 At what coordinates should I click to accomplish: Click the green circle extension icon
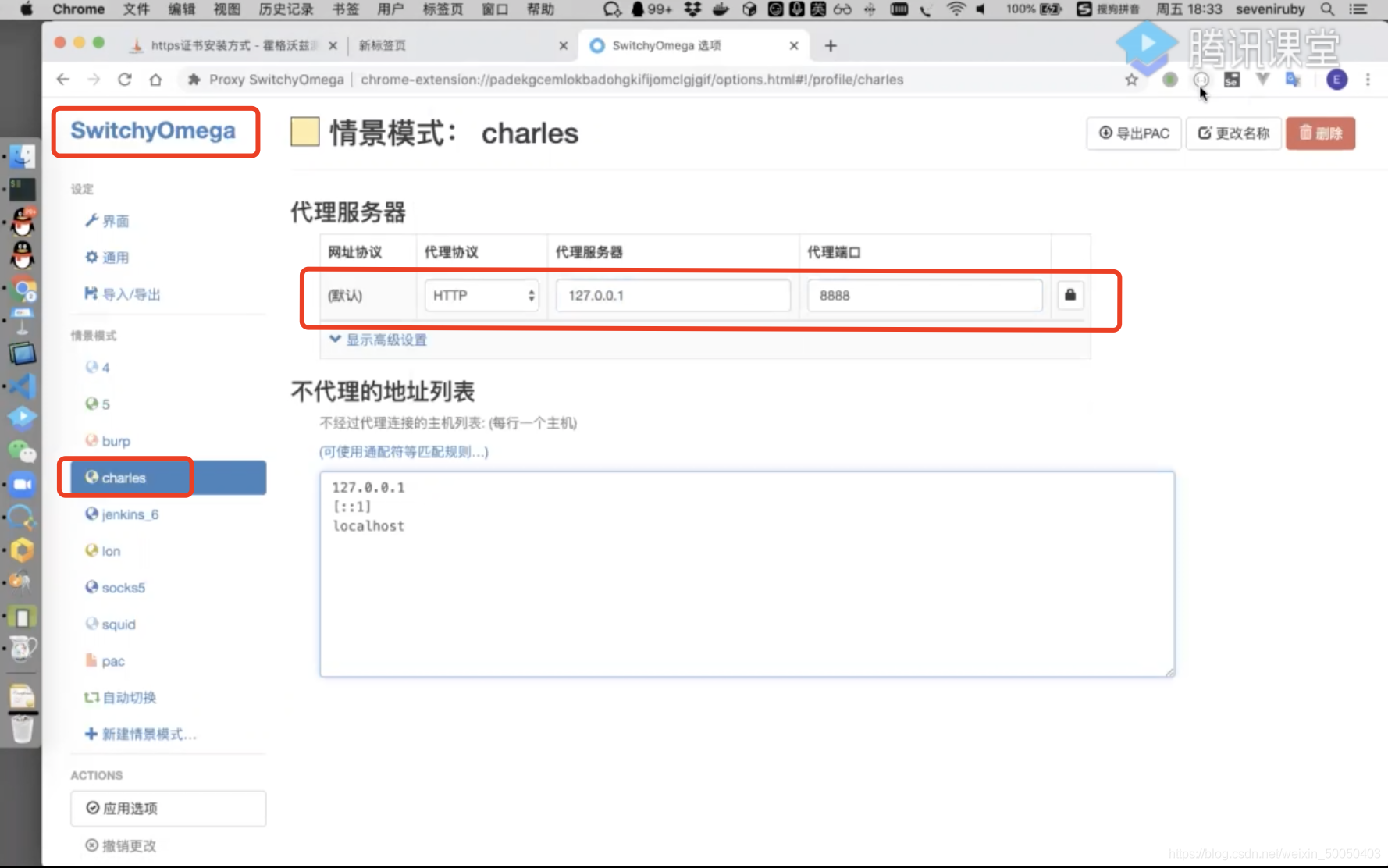click(x=1169, y=80)
